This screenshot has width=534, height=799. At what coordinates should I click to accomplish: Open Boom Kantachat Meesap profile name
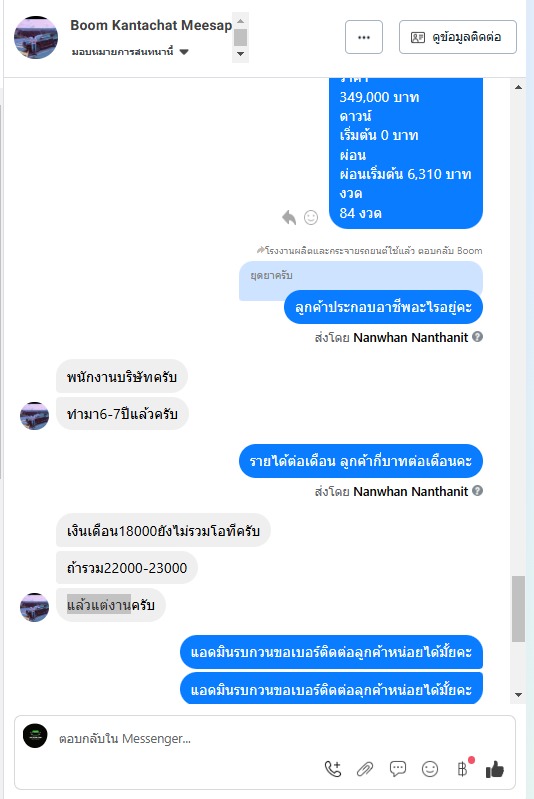tap(151, 25)
